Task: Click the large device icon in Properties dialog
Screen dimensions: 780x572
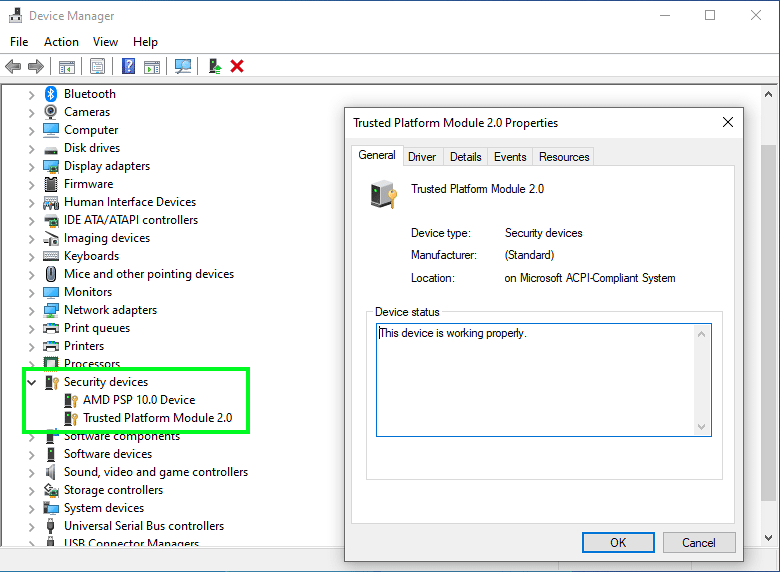Action: click(384, 194)
